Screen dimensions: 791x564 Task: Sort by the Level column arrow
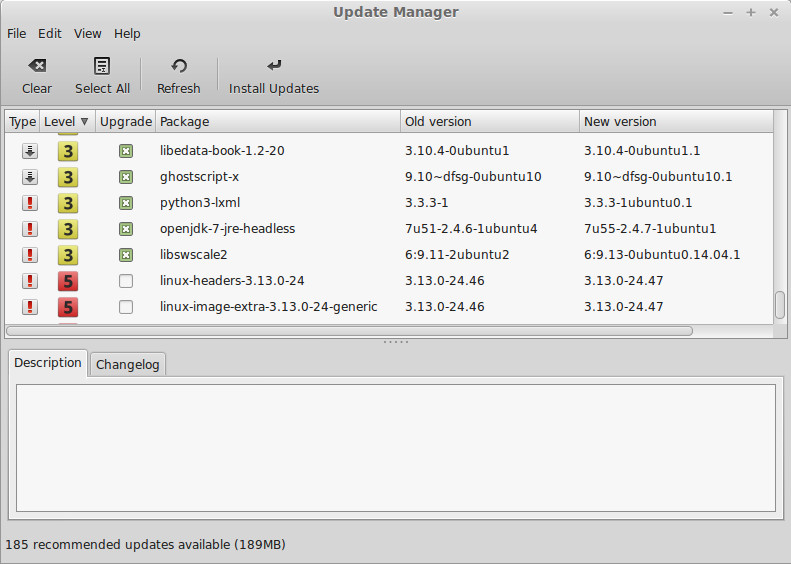tap(84, 122)
